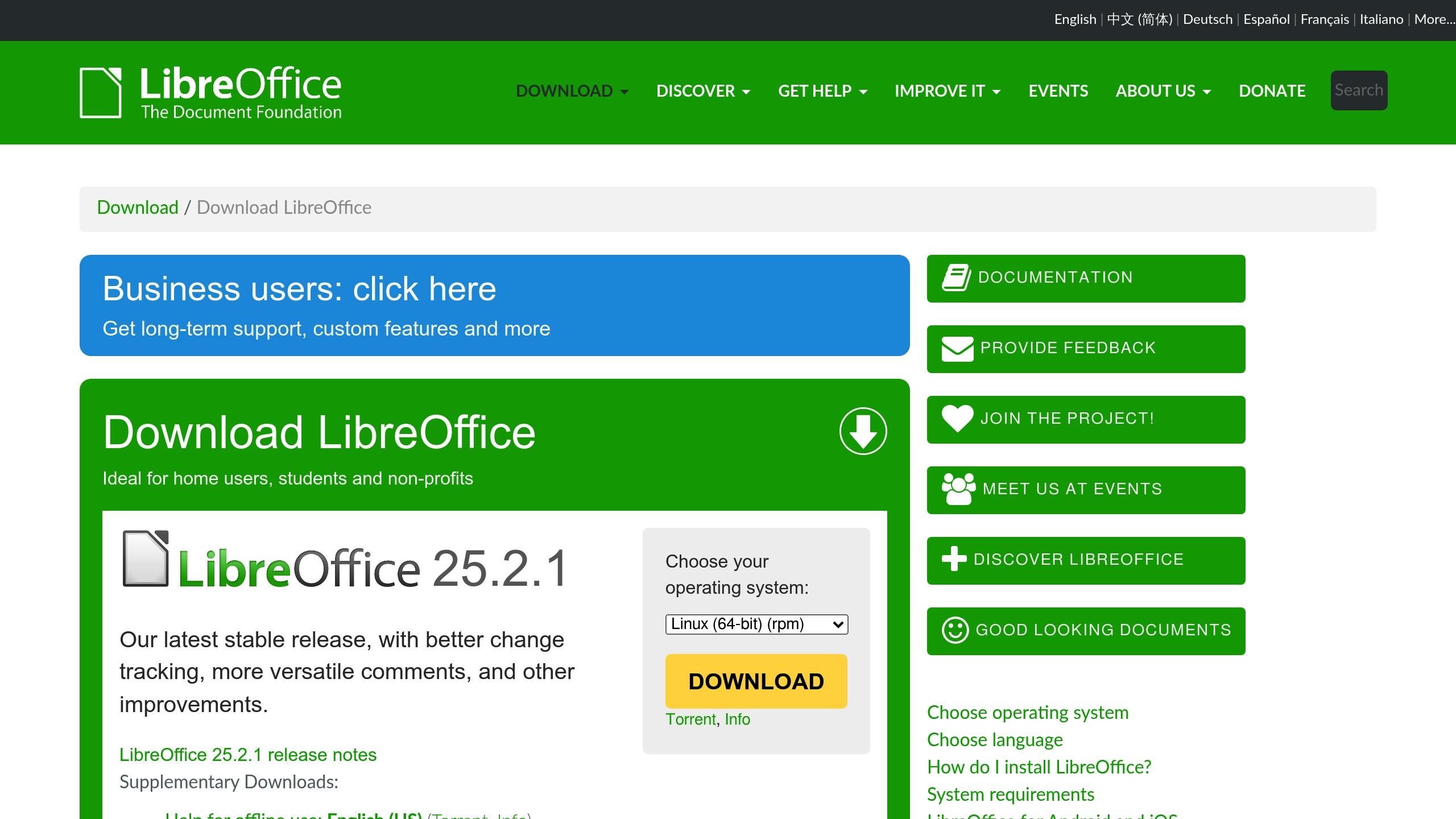The image size is (1456, 819).
Task: Click the Discover LibreOffice plus icon
Action: (954, 559)
